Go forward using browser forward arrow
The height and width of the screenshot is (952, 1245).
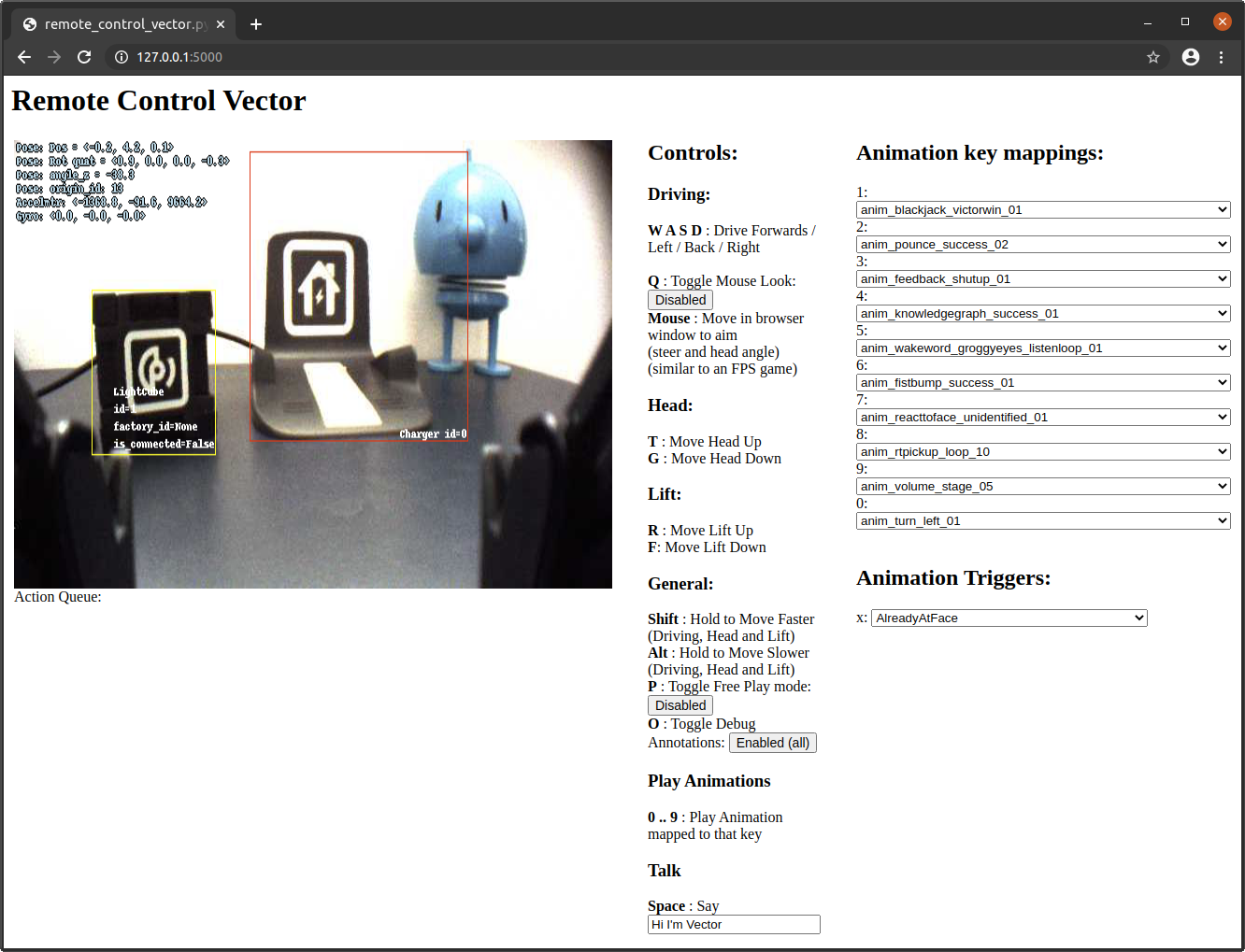(54, 57)
